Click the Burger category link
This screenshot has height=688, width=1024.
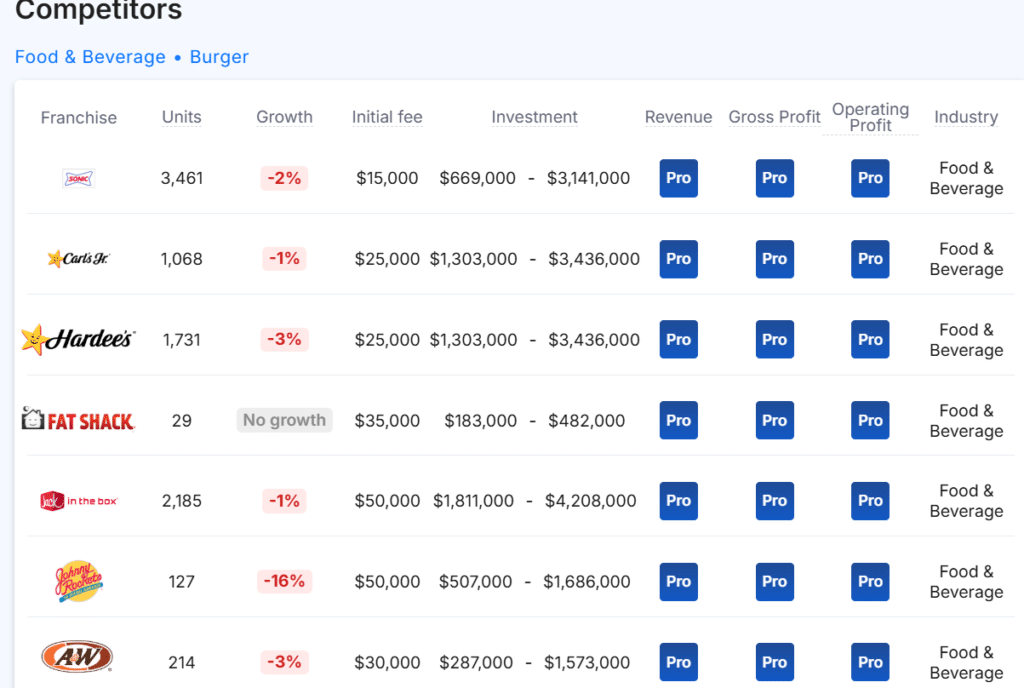point(219,57)
